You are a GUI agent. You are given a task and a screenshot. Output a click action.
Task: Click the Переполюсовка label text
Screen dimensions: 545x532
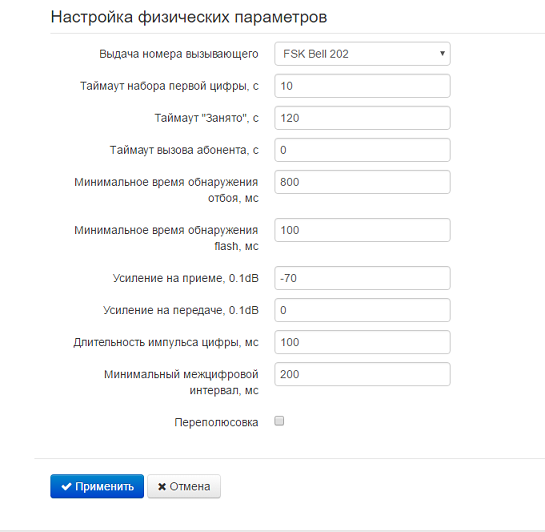216,422
